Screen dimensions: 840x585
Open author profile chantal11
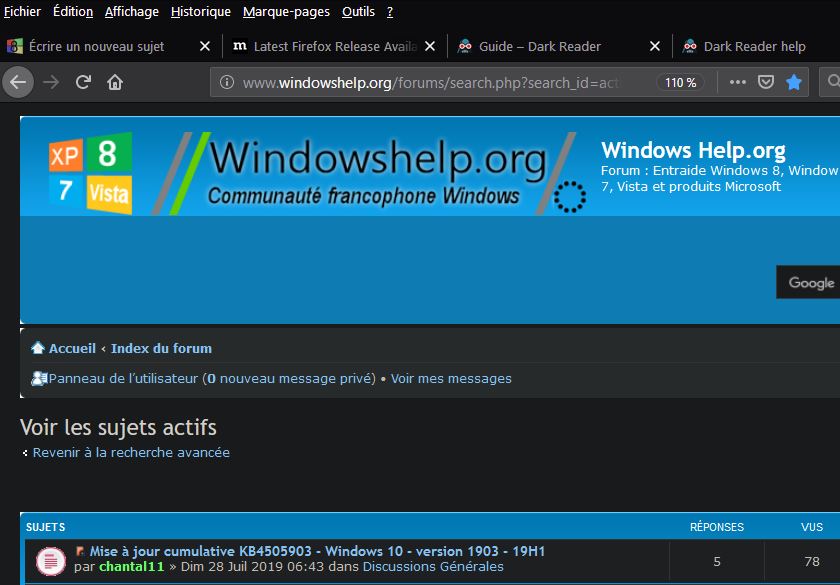(x=132, y=566)
